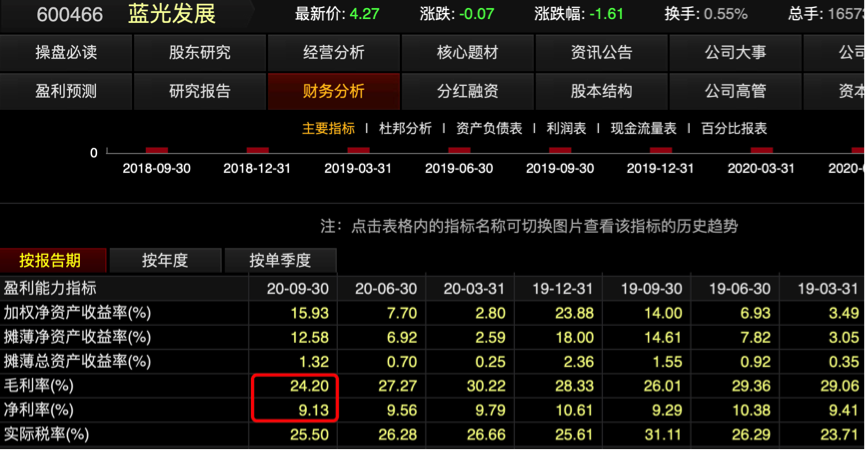Click the 2018-12-31 chart bar
The width and height of the screenshot is (865, 450).
click(x=258, y=150)
